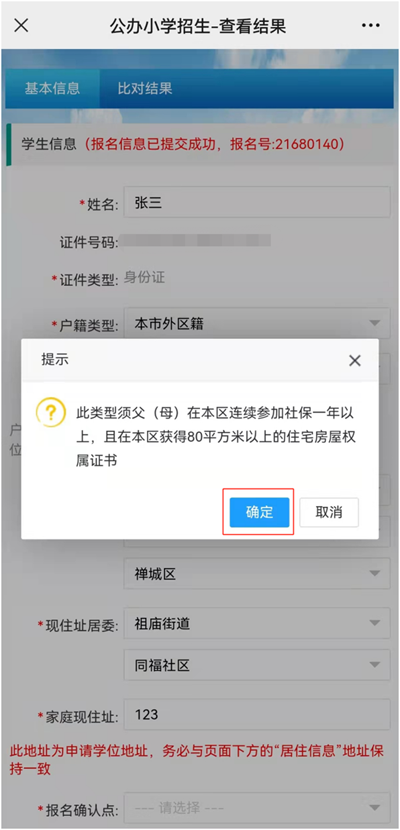Confirm the prompt by clicking 确定
The width and height of the screenshot is (400, 830).
259,512
